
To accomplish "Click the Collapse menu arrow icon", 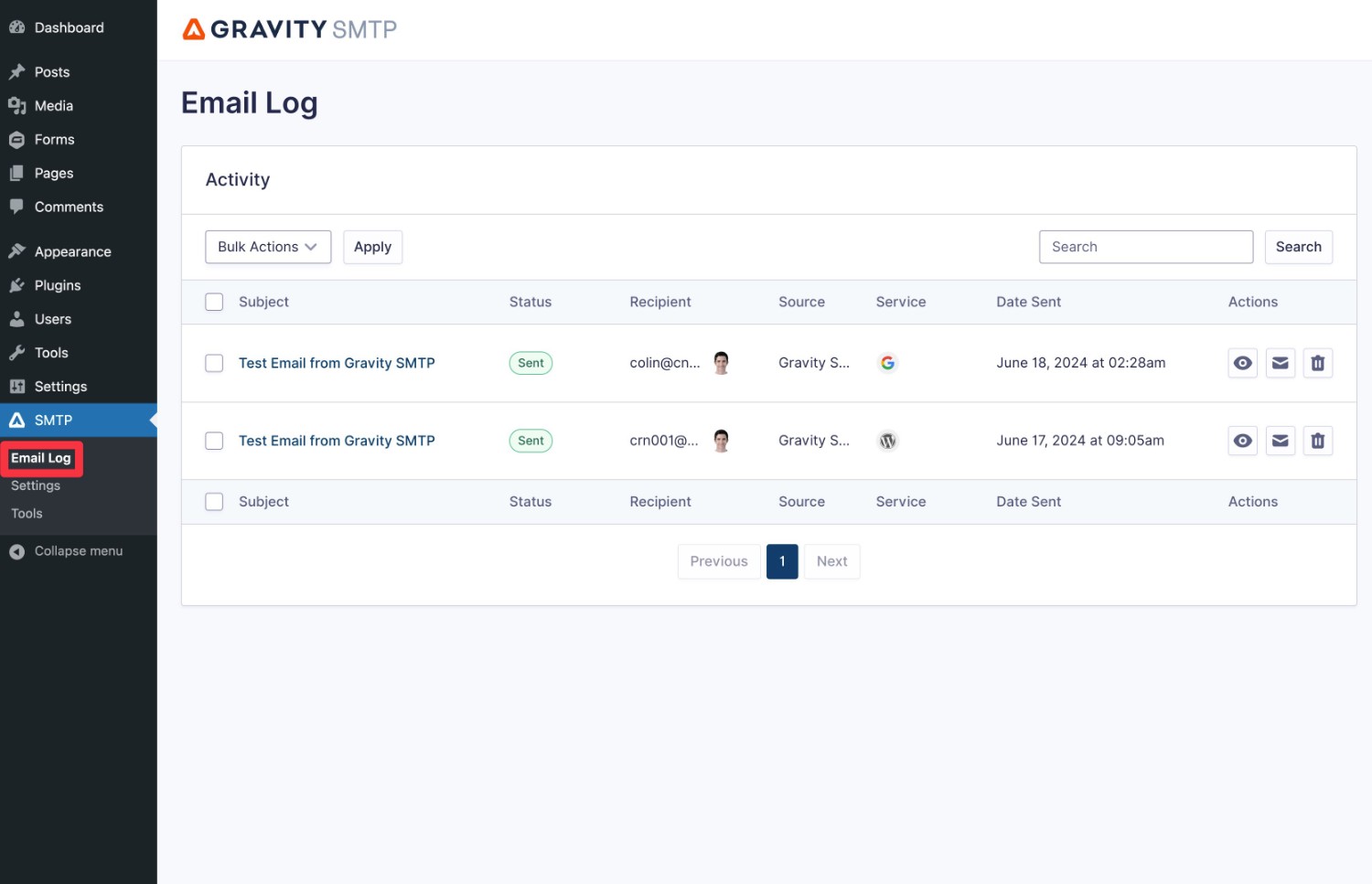I will 16,551.
